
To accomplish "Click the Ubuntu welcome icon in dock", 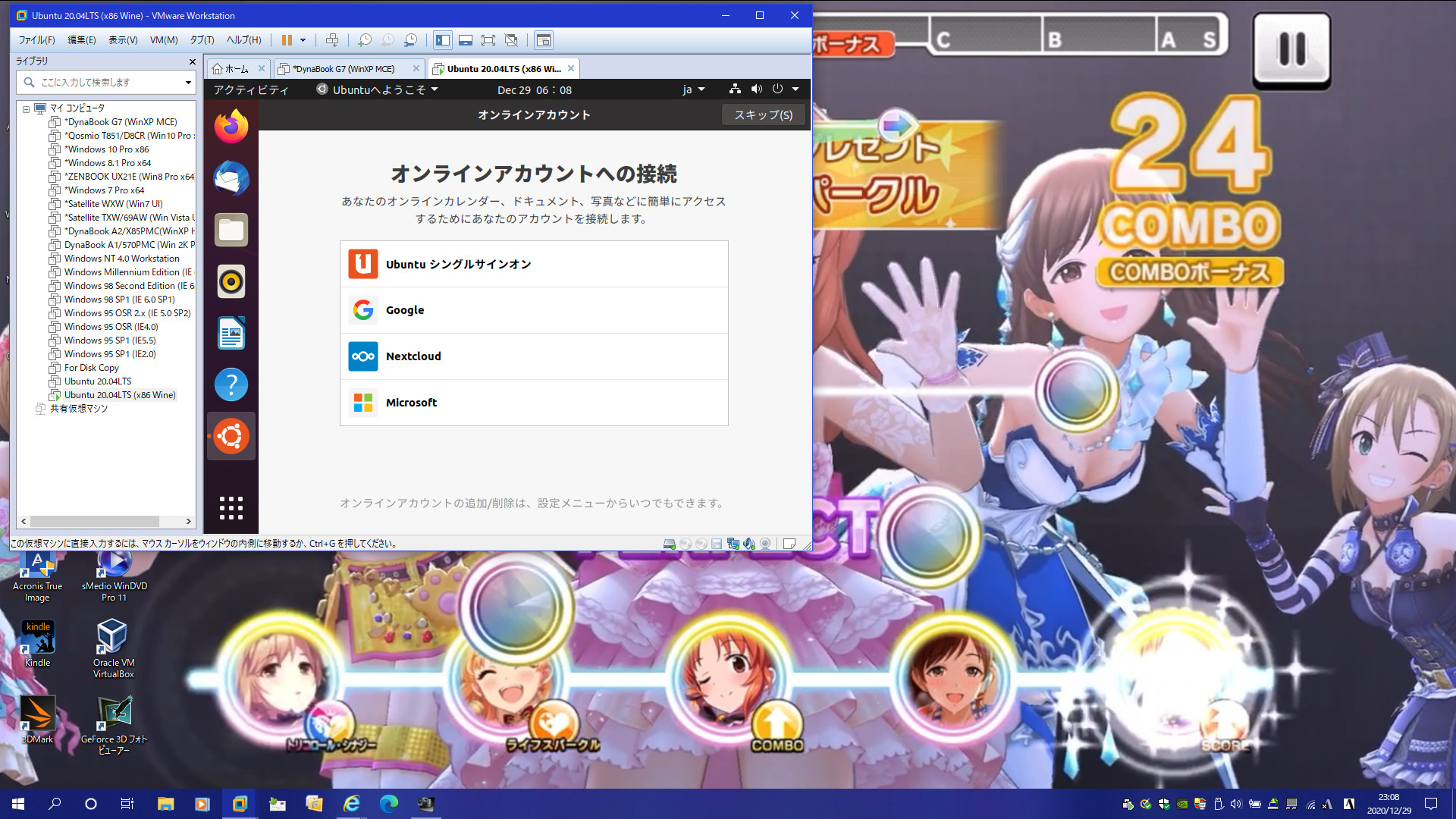I will coord(231,436).
